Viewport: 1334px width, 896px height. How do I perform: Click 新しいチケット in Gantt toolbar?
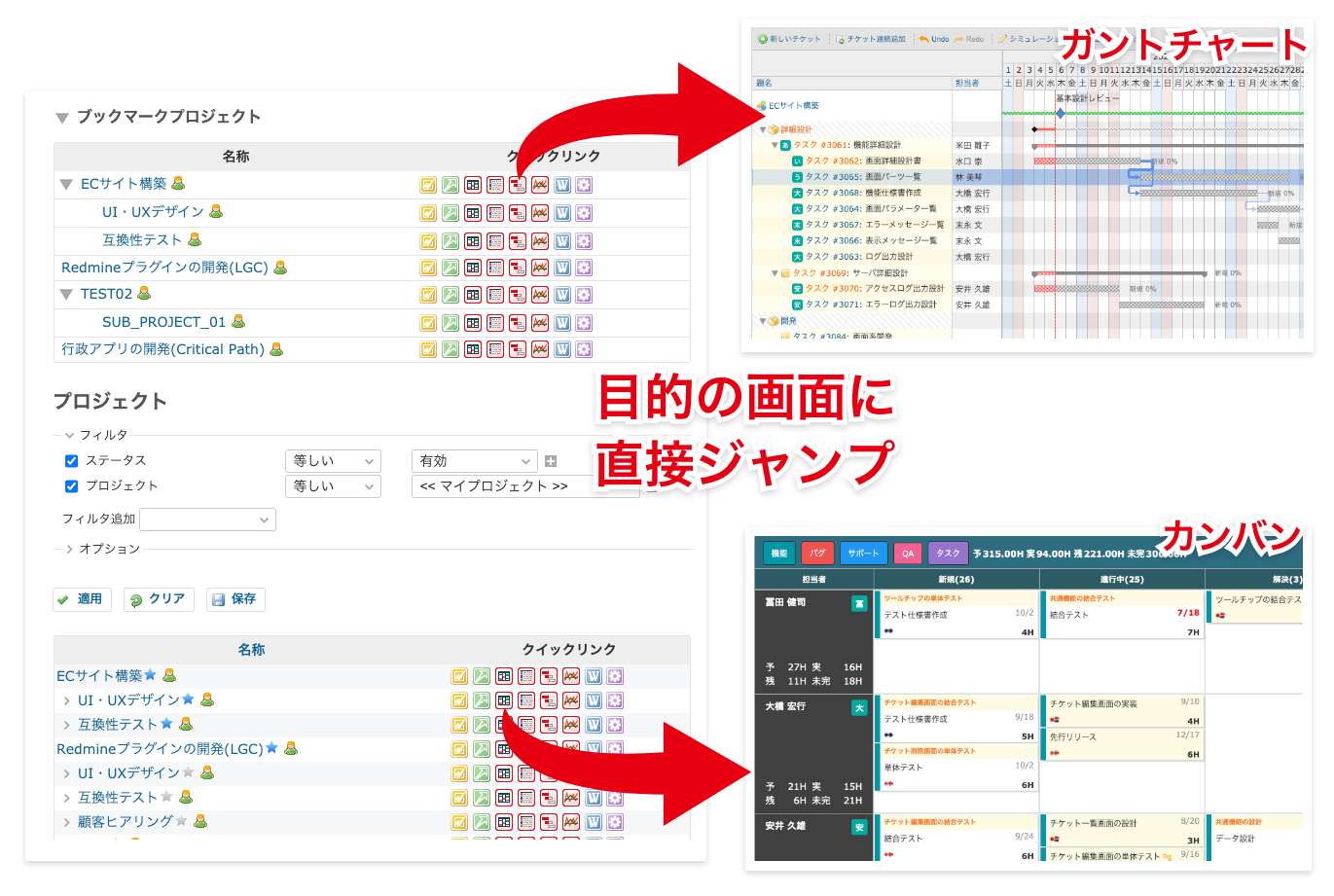tap(789, 39)
